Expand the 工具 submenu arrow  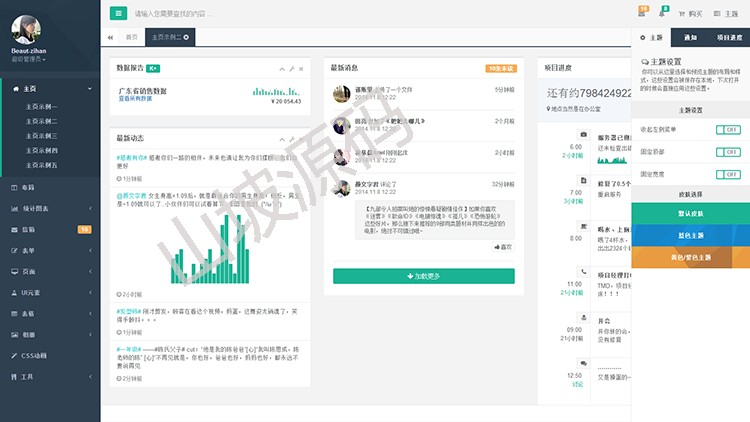(90, 377)
